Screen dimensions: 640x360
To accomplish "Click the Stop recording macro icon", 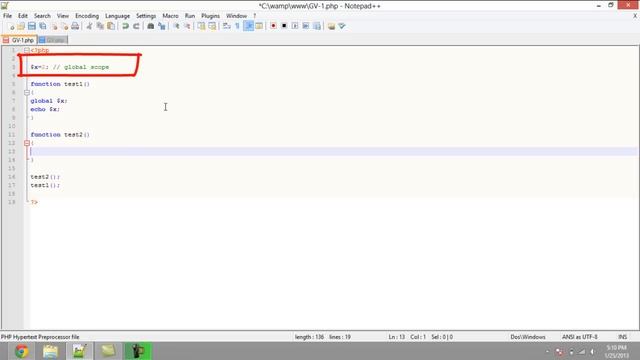I will click(x=284, y=26).
